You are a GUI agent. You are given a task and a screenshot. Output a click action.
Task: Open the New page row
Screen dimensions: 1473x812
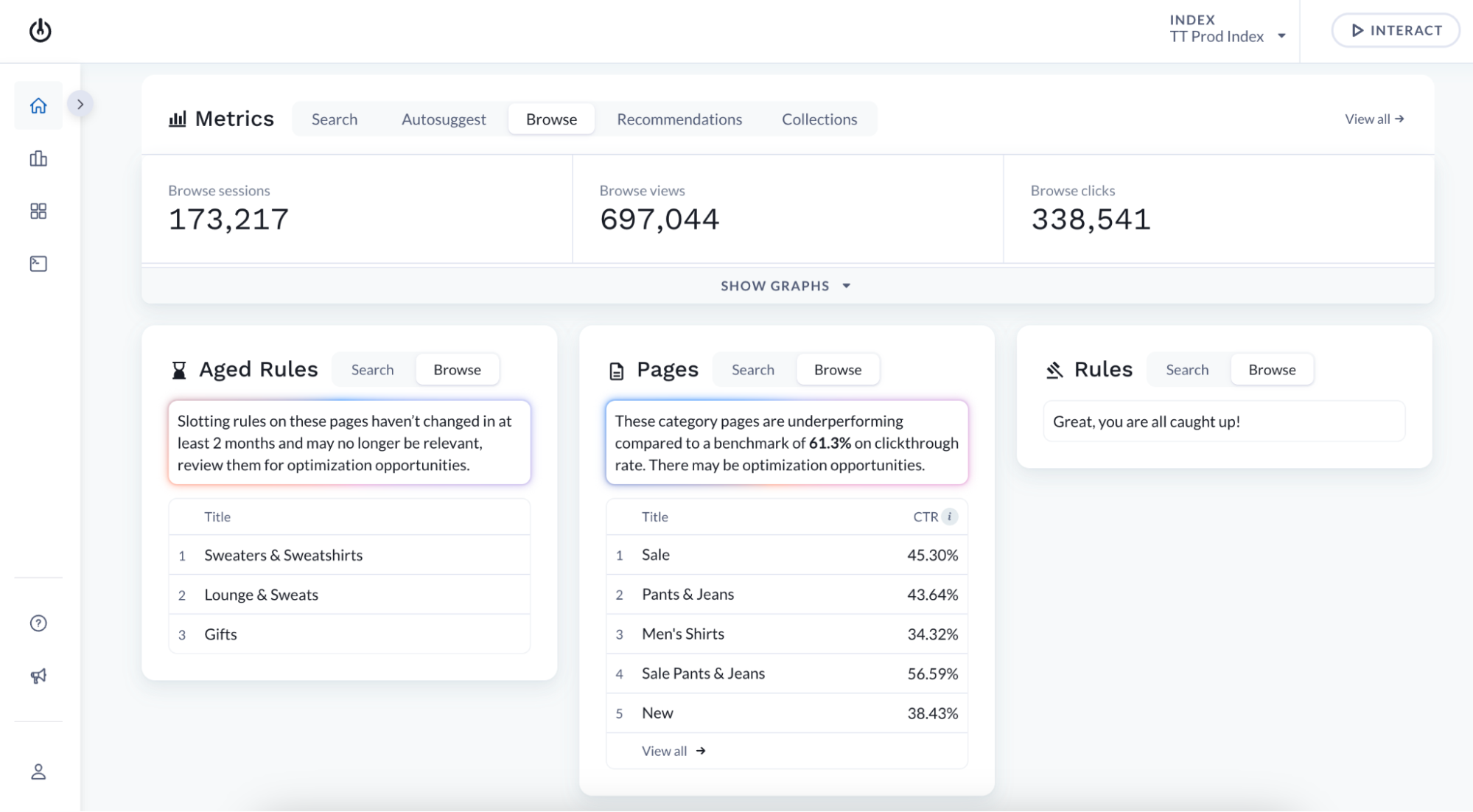pos(786,713)
